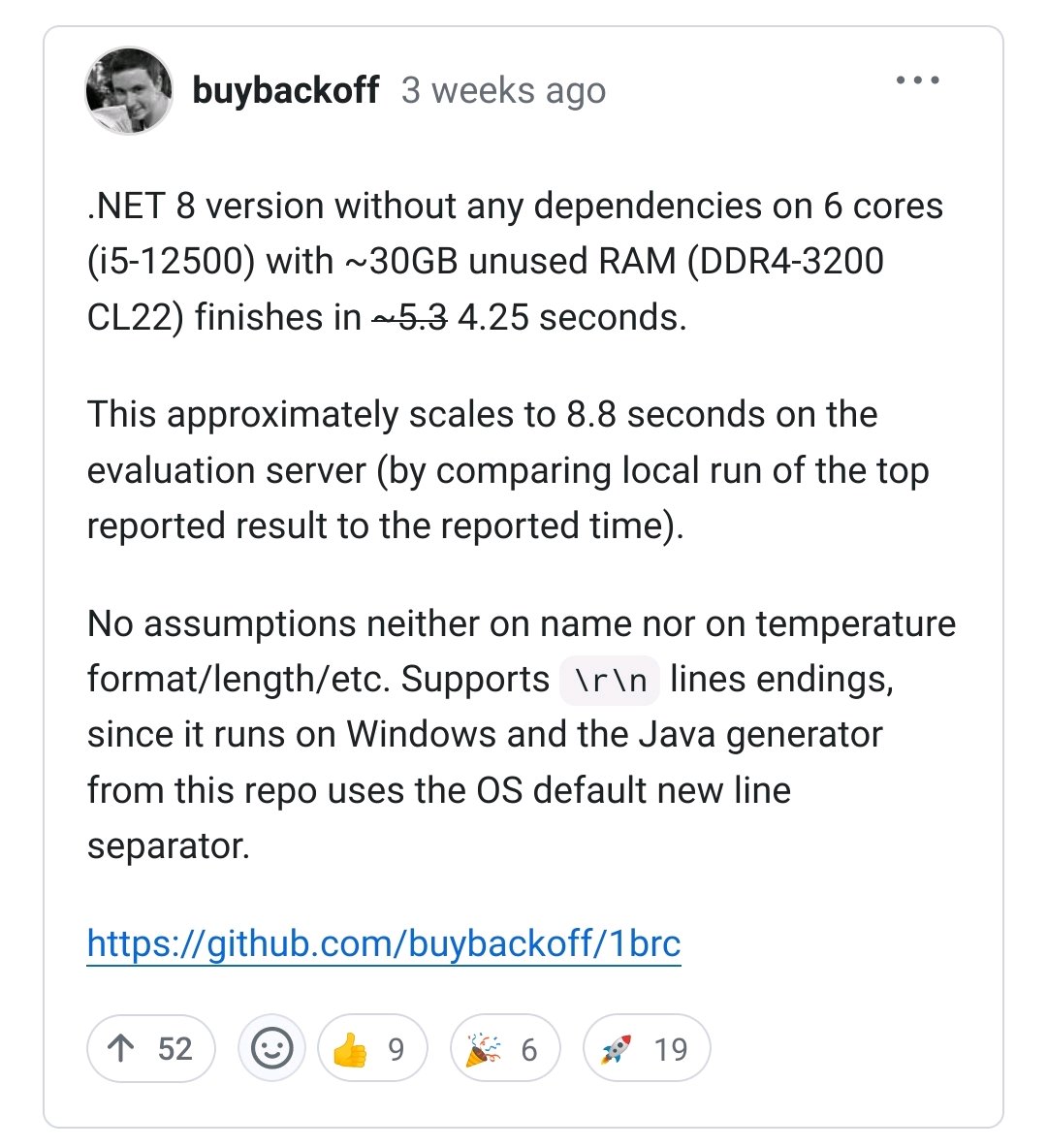
Task: Click the thumbs up count 9
Action: [x=397, y=1050]
